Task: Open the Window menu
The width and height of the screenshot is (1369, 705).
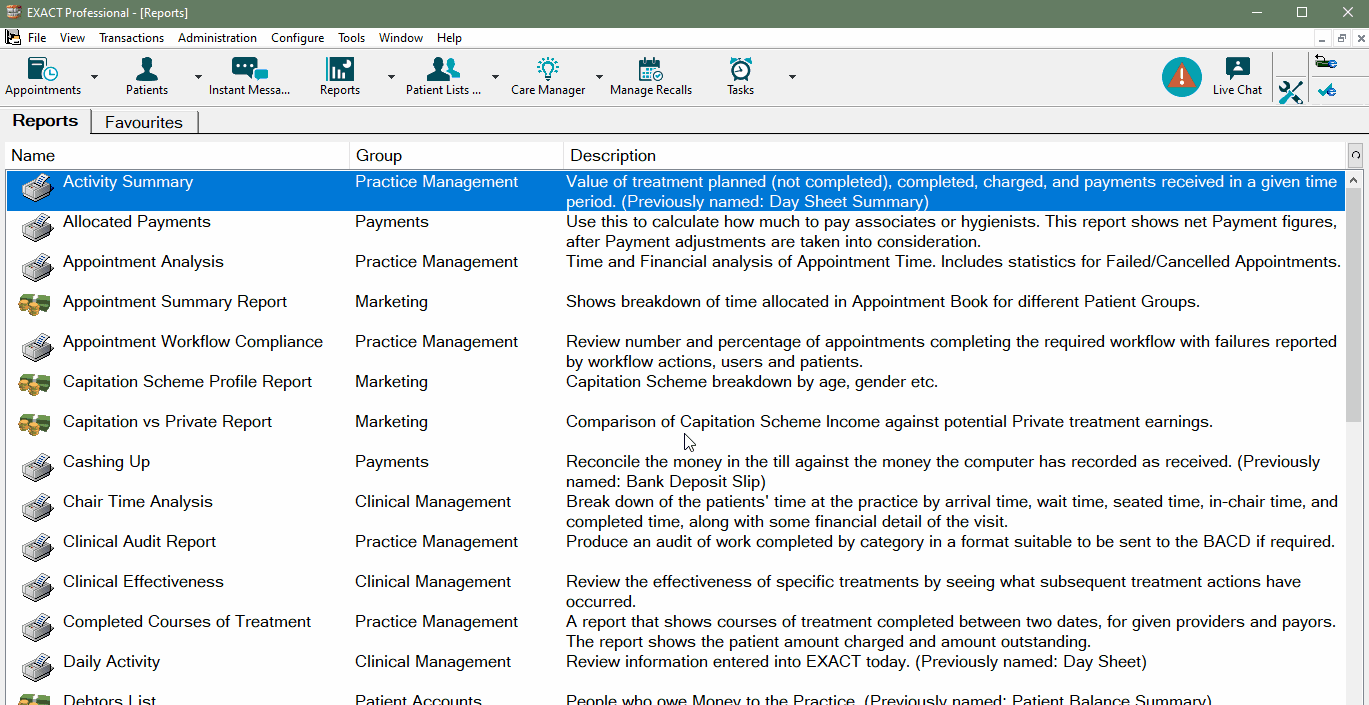Action: pyautogui.click(x=400, y=38)
